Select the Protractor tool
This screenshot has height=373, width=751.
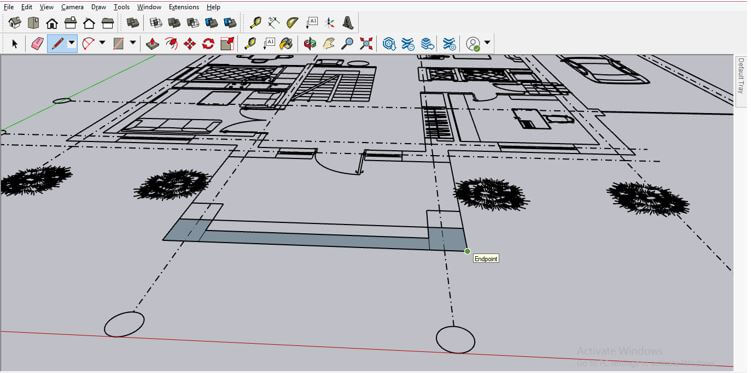tap(293, 23)
